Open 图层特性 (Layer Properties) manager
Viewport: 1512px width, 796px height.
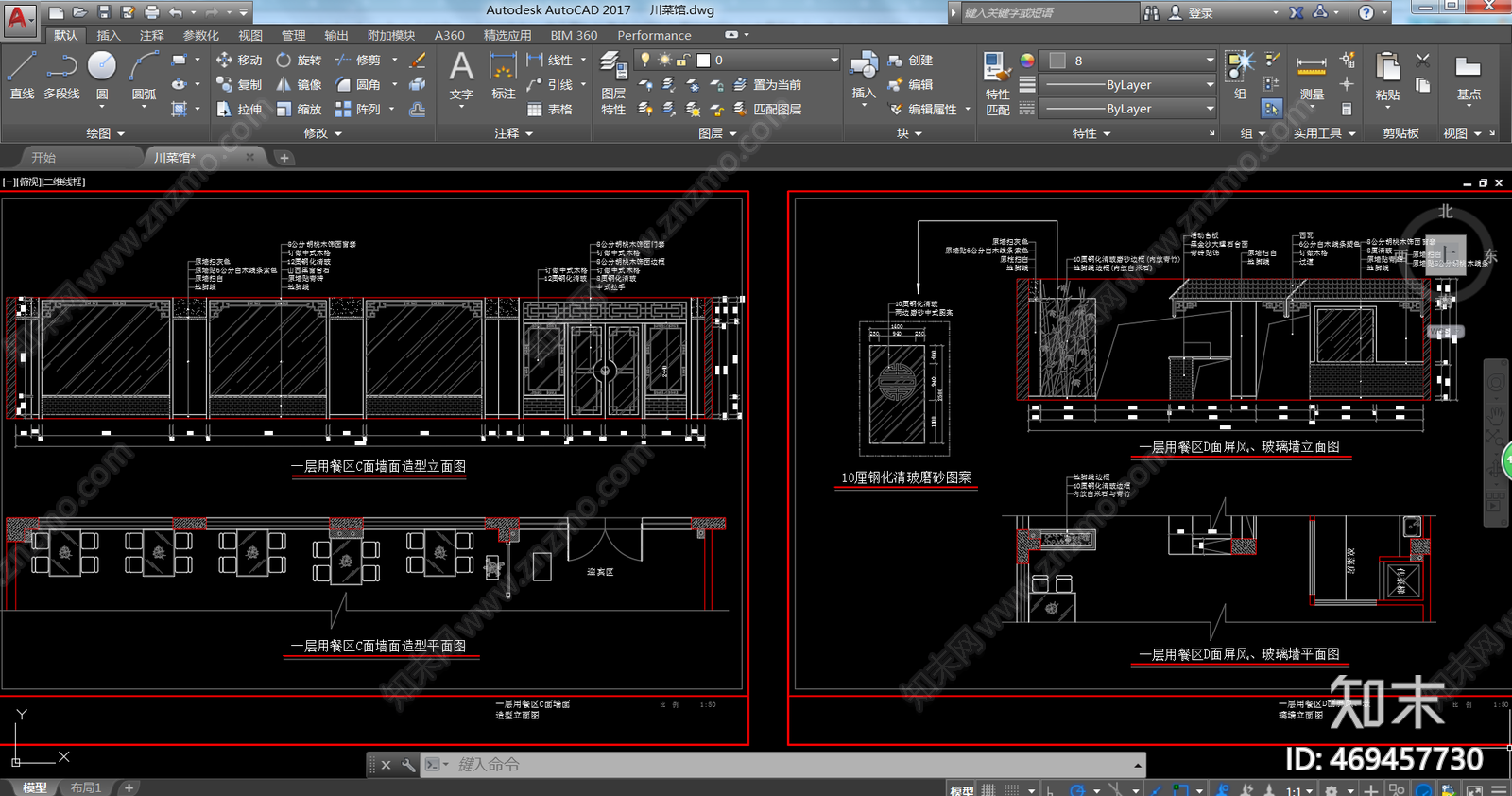[x=613, y=83]
